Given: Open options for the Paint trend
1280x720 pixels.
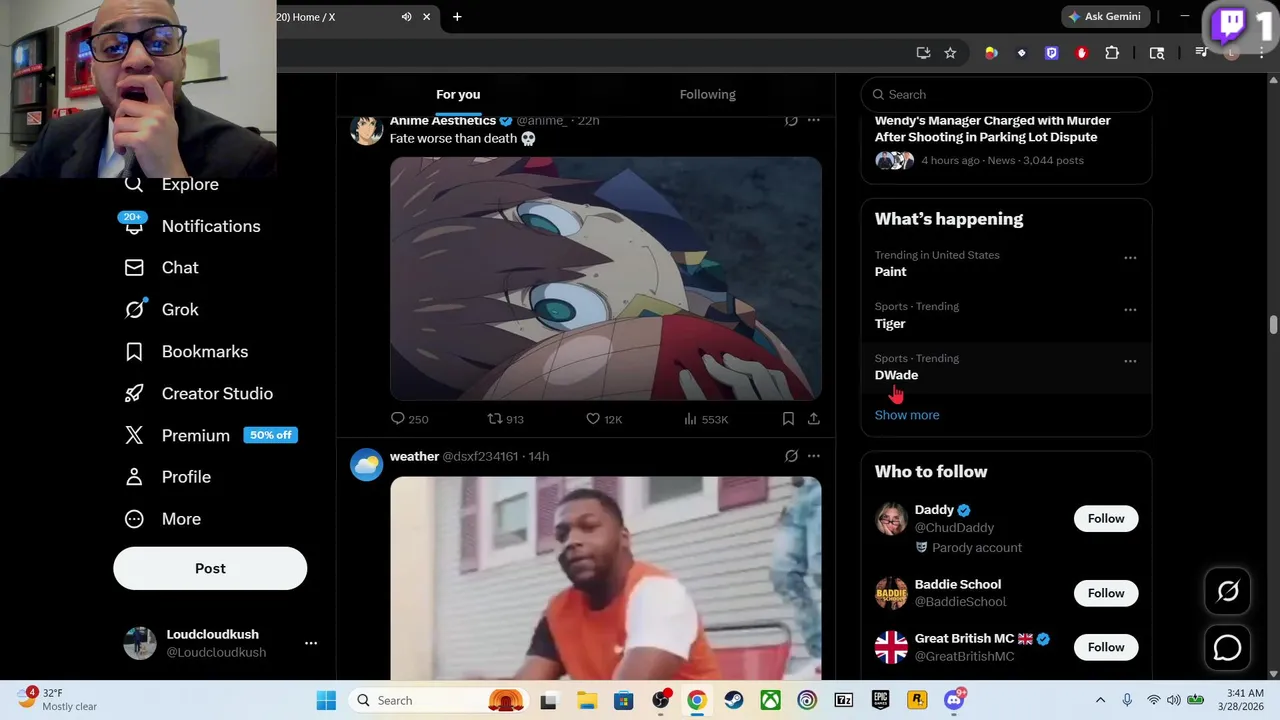Looking at the screenshot, I should click(x=1130, y=258).
